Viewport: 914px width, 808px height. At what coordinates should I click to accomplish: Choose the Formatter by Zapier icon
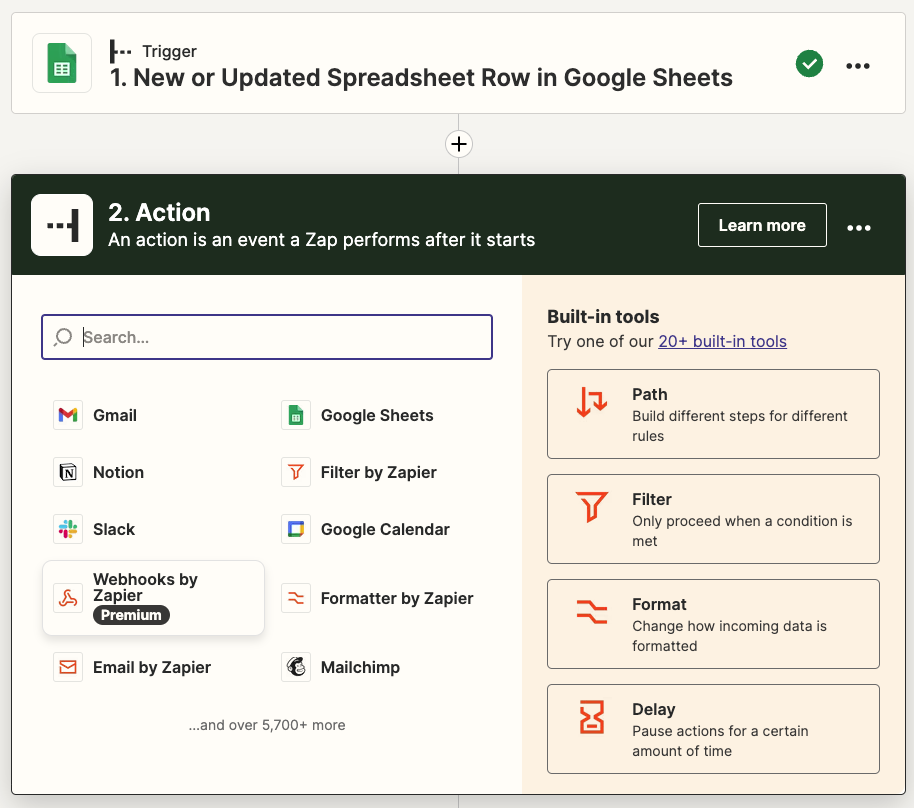(x=296, y=598)
